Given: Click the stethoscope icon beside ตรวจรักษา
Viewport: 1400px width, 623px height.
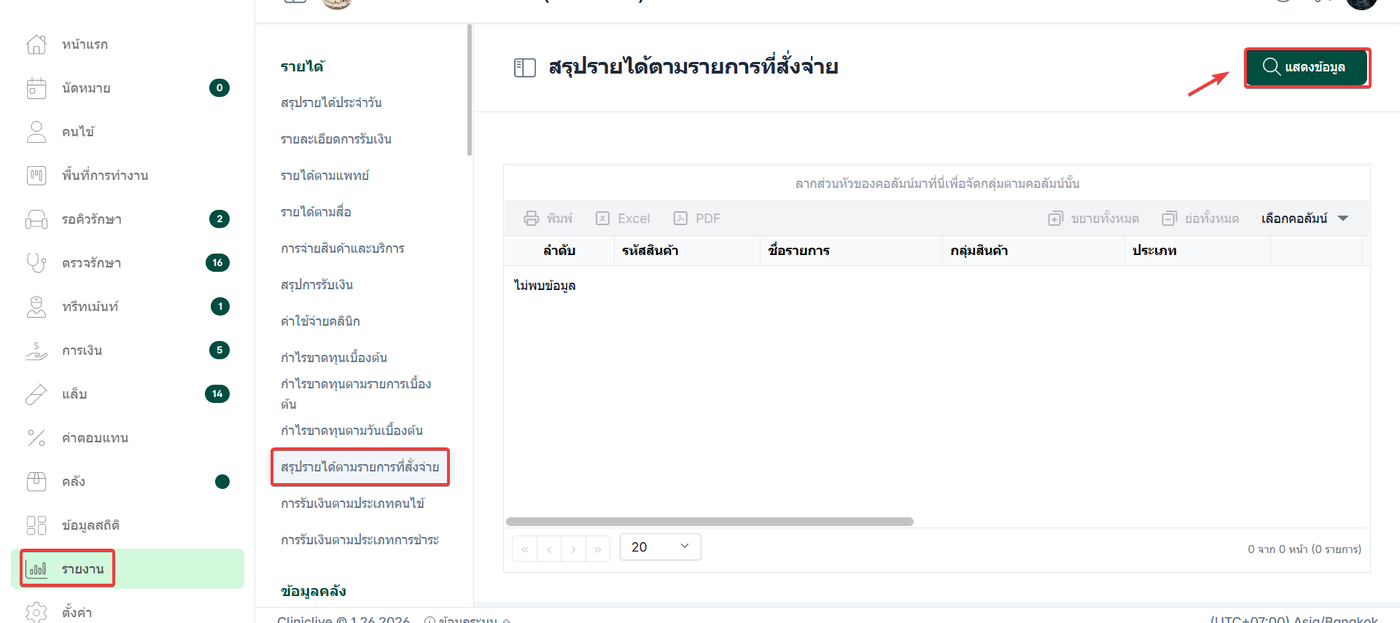Looking at the screenshot, I should pos(36,263).
